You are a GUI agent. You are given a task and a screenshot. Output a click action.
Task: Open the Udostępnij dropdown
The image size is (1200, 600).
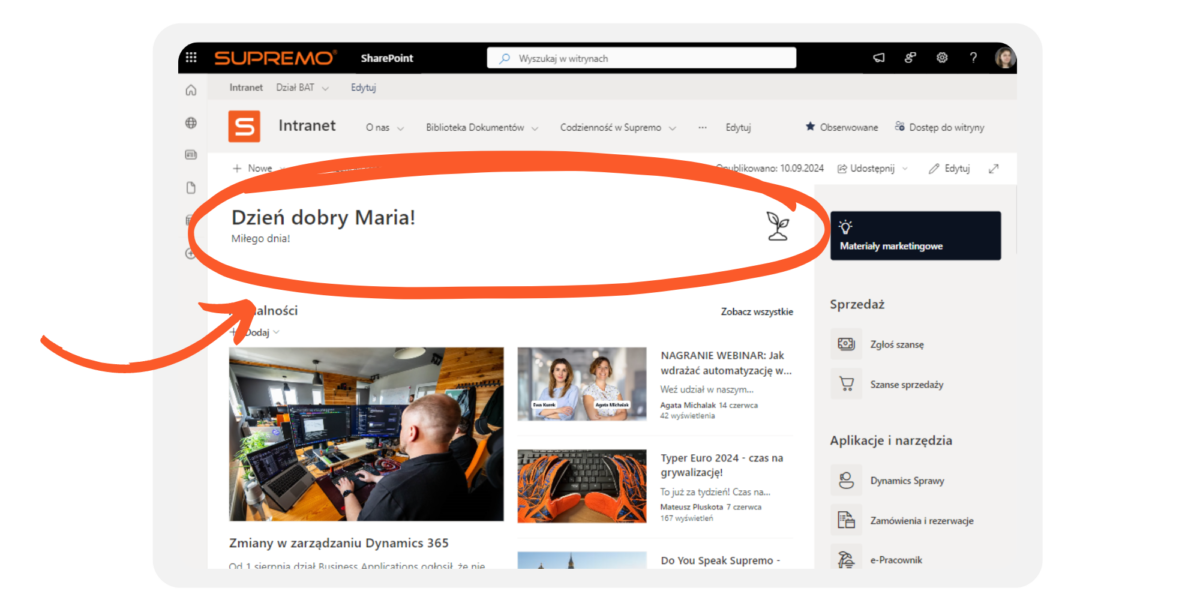click(x=873, y=169)
